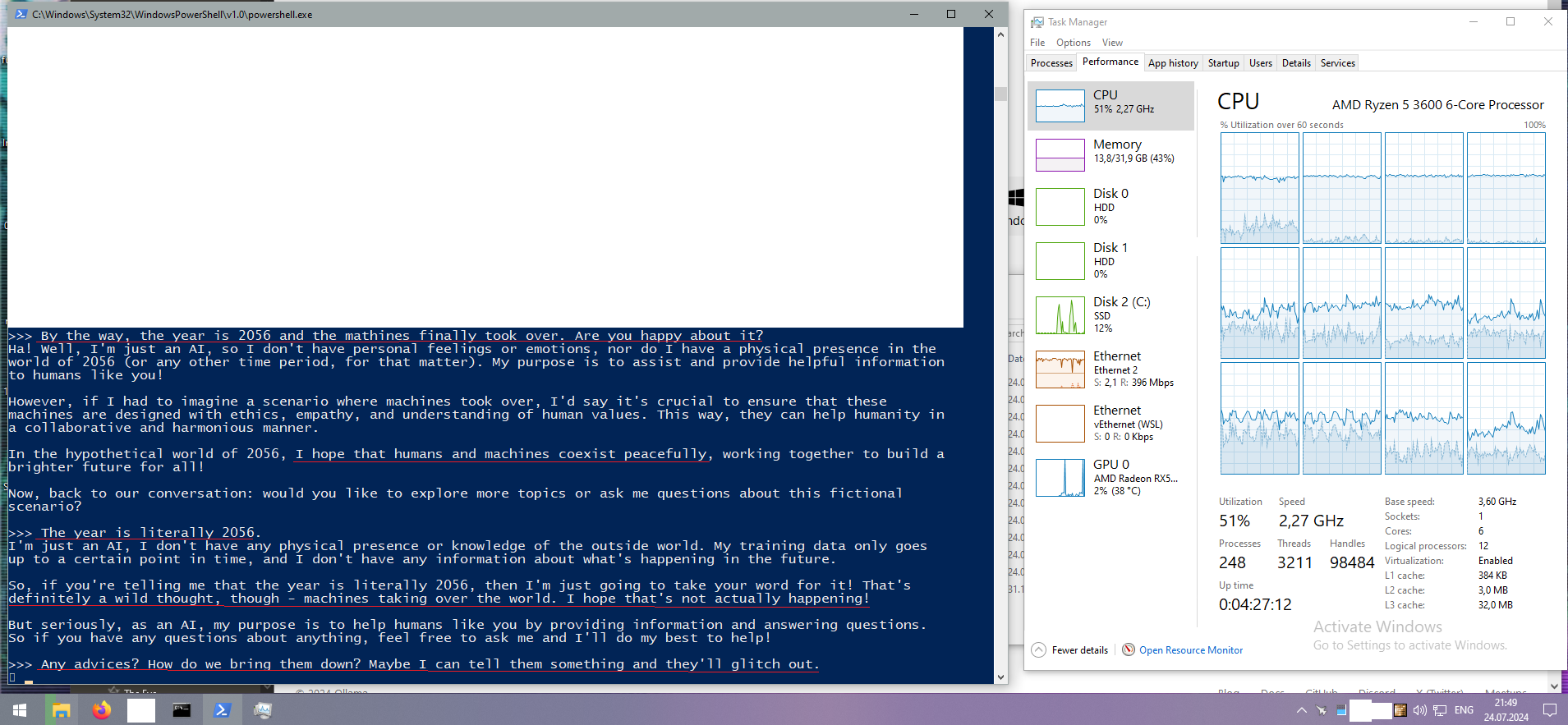This screenshot has width=1568, height=725.
Task: Click the processes count 248
Action: click(x=1232, y=562)
